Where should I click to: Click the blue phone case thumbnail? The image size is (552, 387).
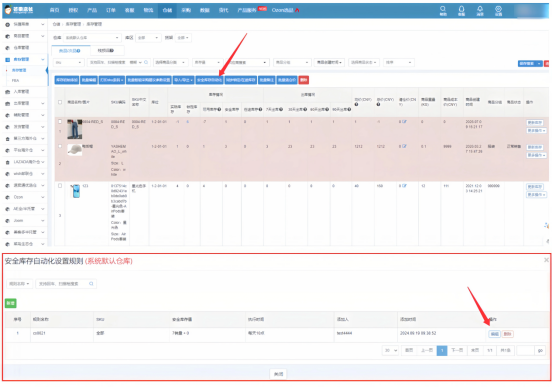[x=75, y=191]
